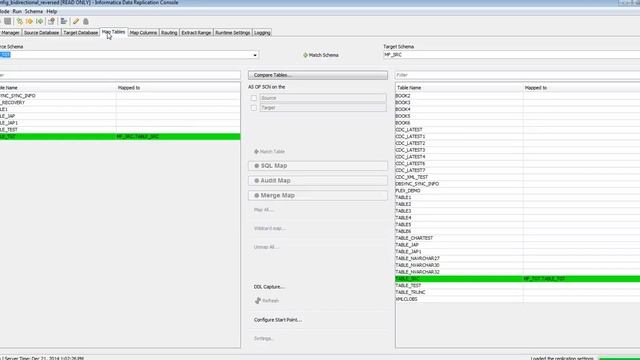The width and height of the screenshot is (640, 360).
Task: Open the Extract Range tab
Action: (196, 33)
